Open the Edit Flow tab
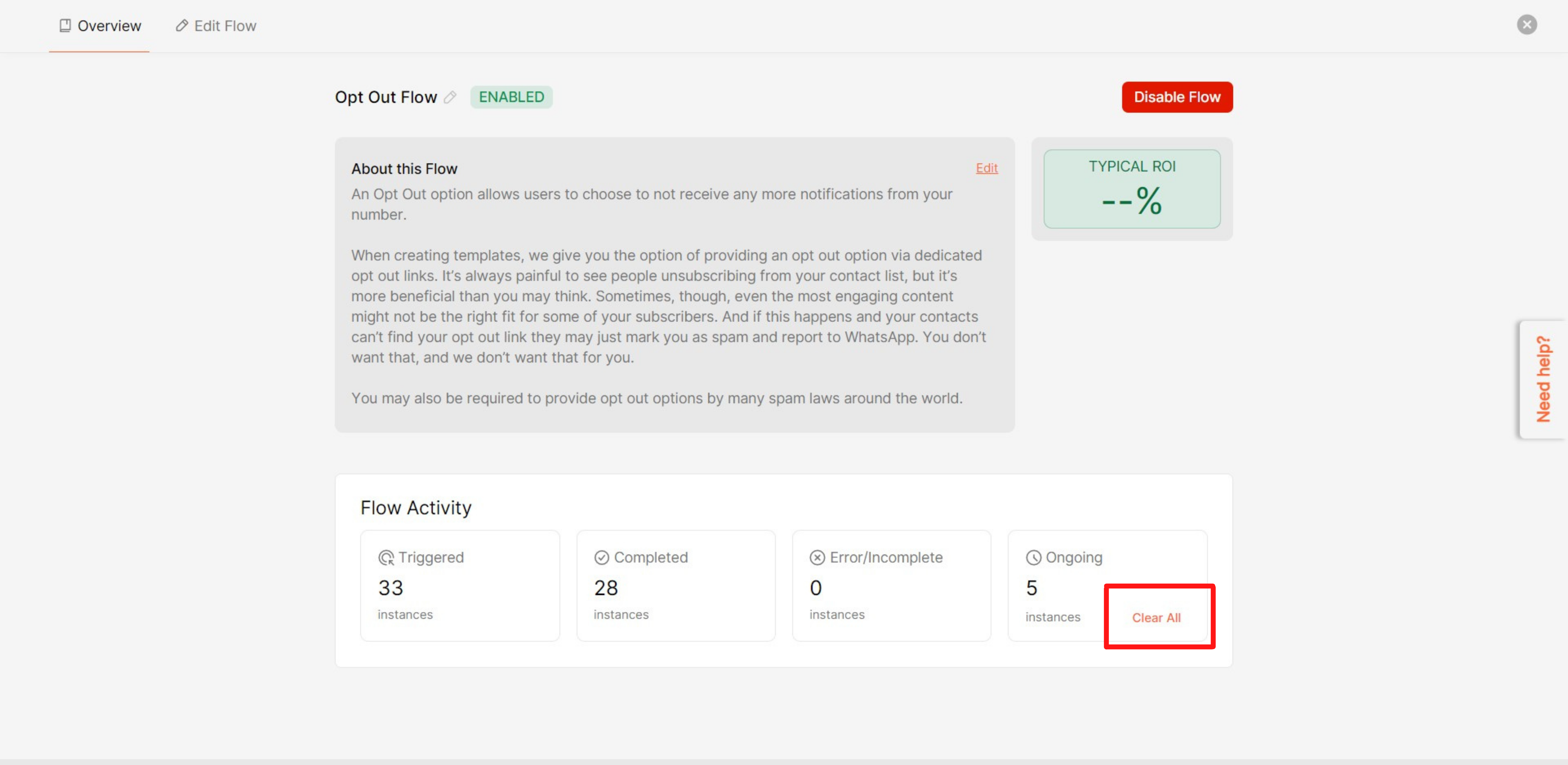Viewport: 1568px width, 765px height. coord(216,26)
